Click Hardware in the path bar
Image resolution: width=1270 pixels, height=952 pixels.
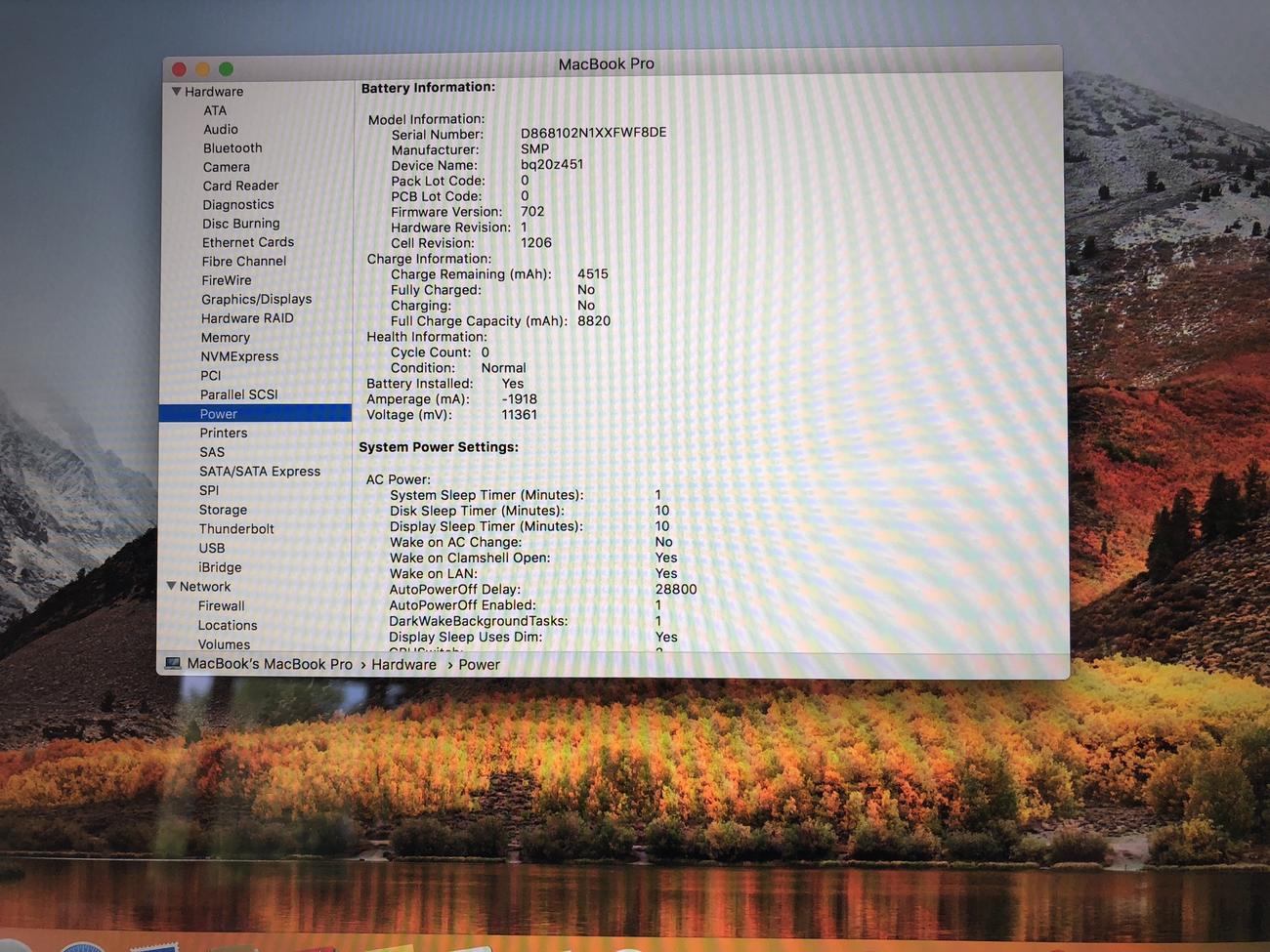click(x=403, y=665)
